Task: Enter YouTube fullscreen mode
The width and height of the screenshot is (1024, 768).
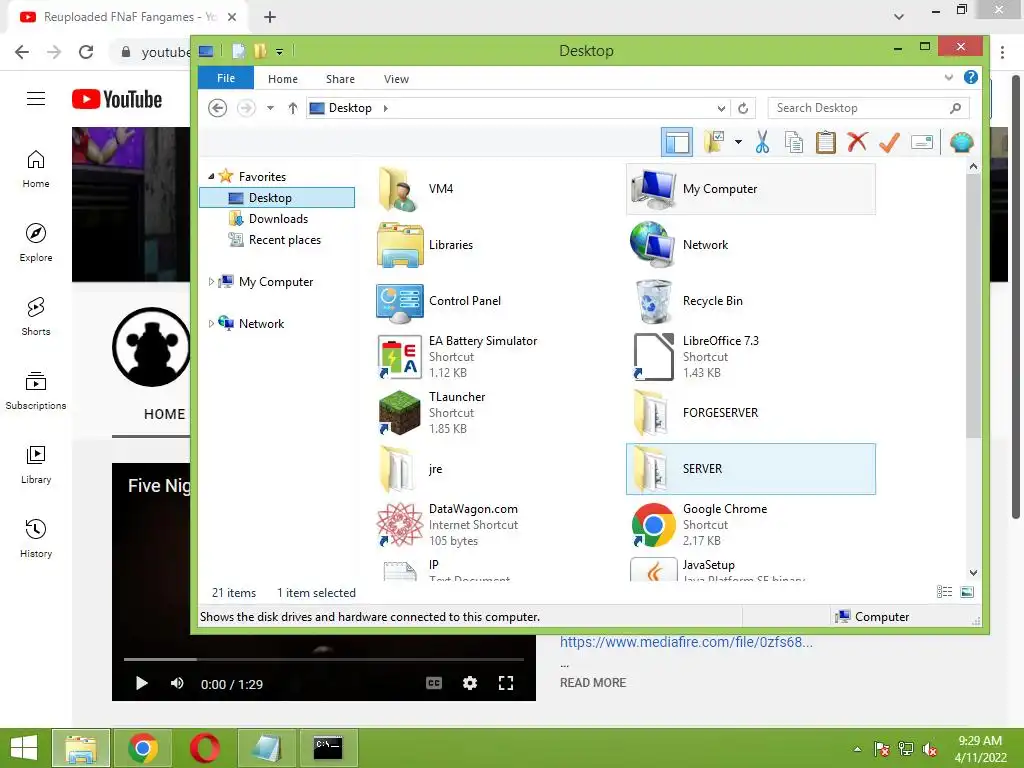Action: [x=505, y=683]
